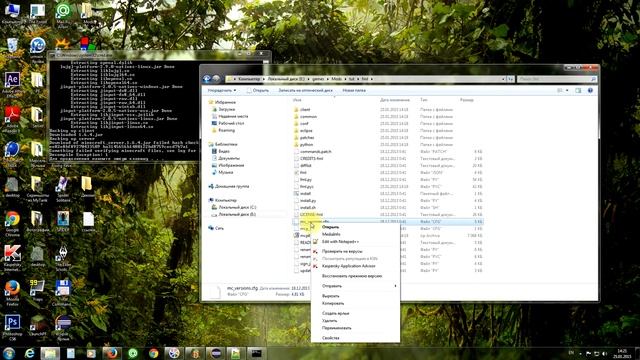Select Музыка library in navigation pane
This screenshot has height=360, width=640.
pos(222,172)
